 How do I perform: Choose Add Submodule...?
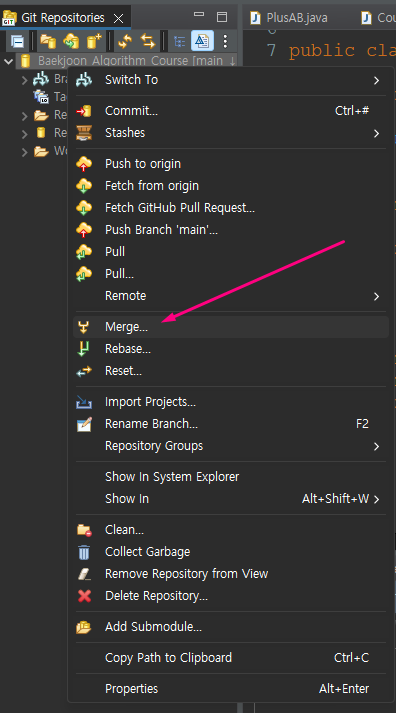[x=231, y=627]
